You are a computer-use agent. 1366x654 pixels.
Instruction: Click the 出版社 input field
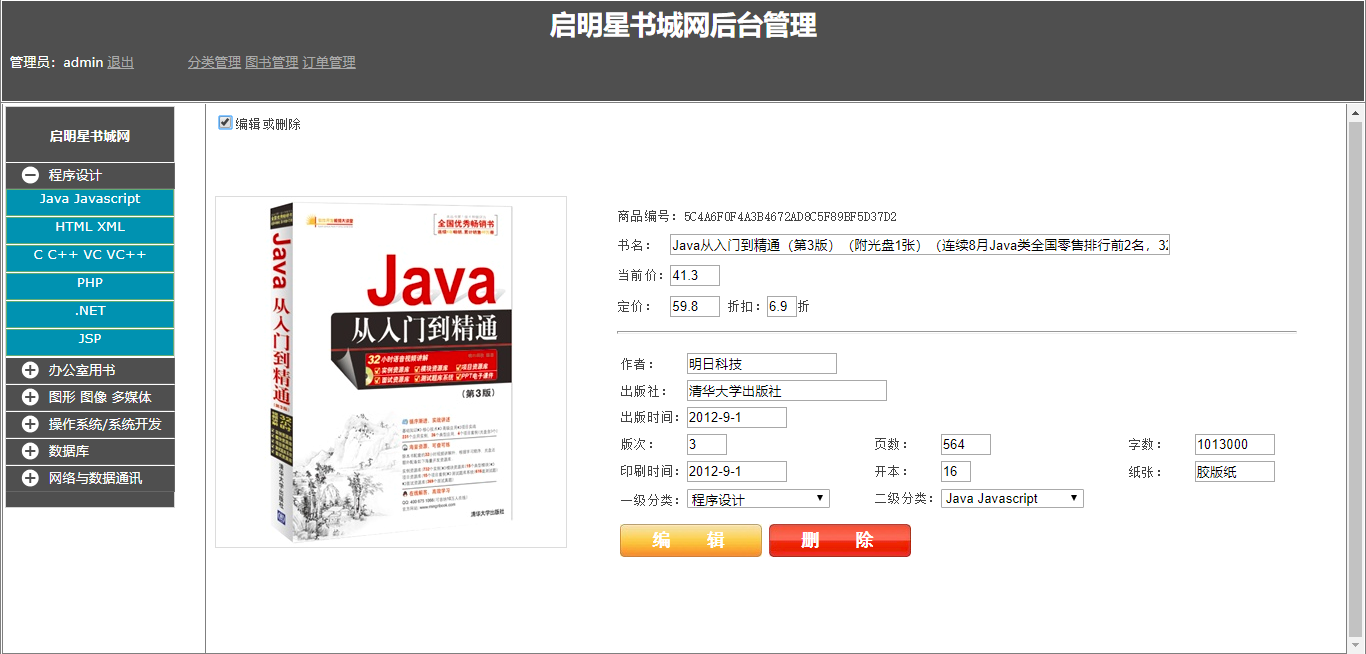click(x=787, y=391)
